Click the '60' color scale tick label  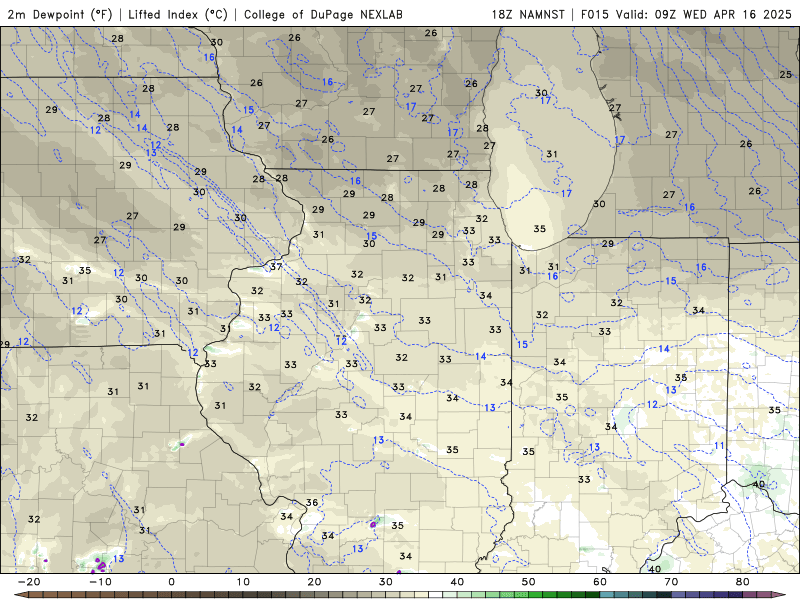(x=600, y=582)
